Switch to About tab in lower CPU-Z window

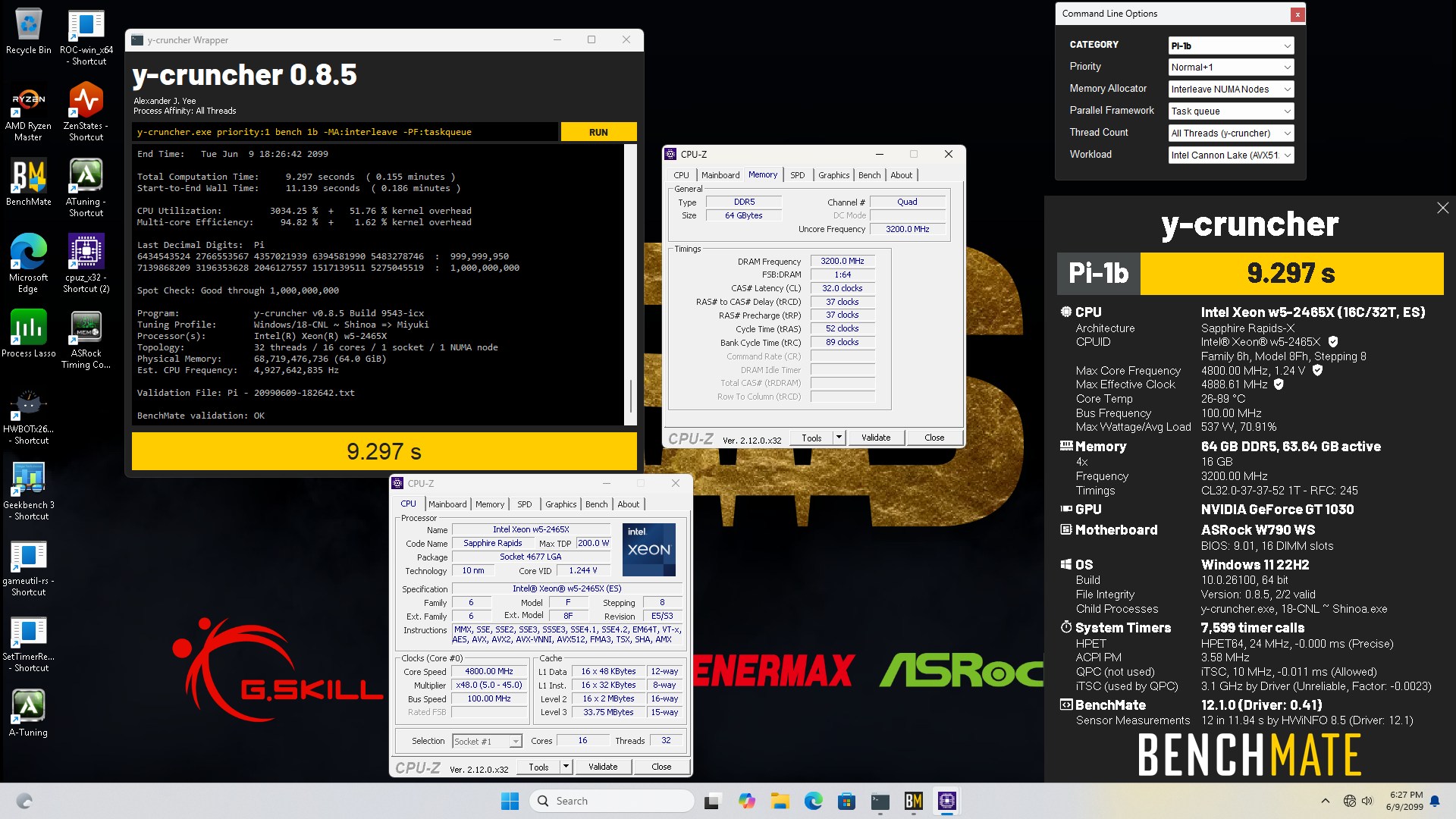click(628, 504)
